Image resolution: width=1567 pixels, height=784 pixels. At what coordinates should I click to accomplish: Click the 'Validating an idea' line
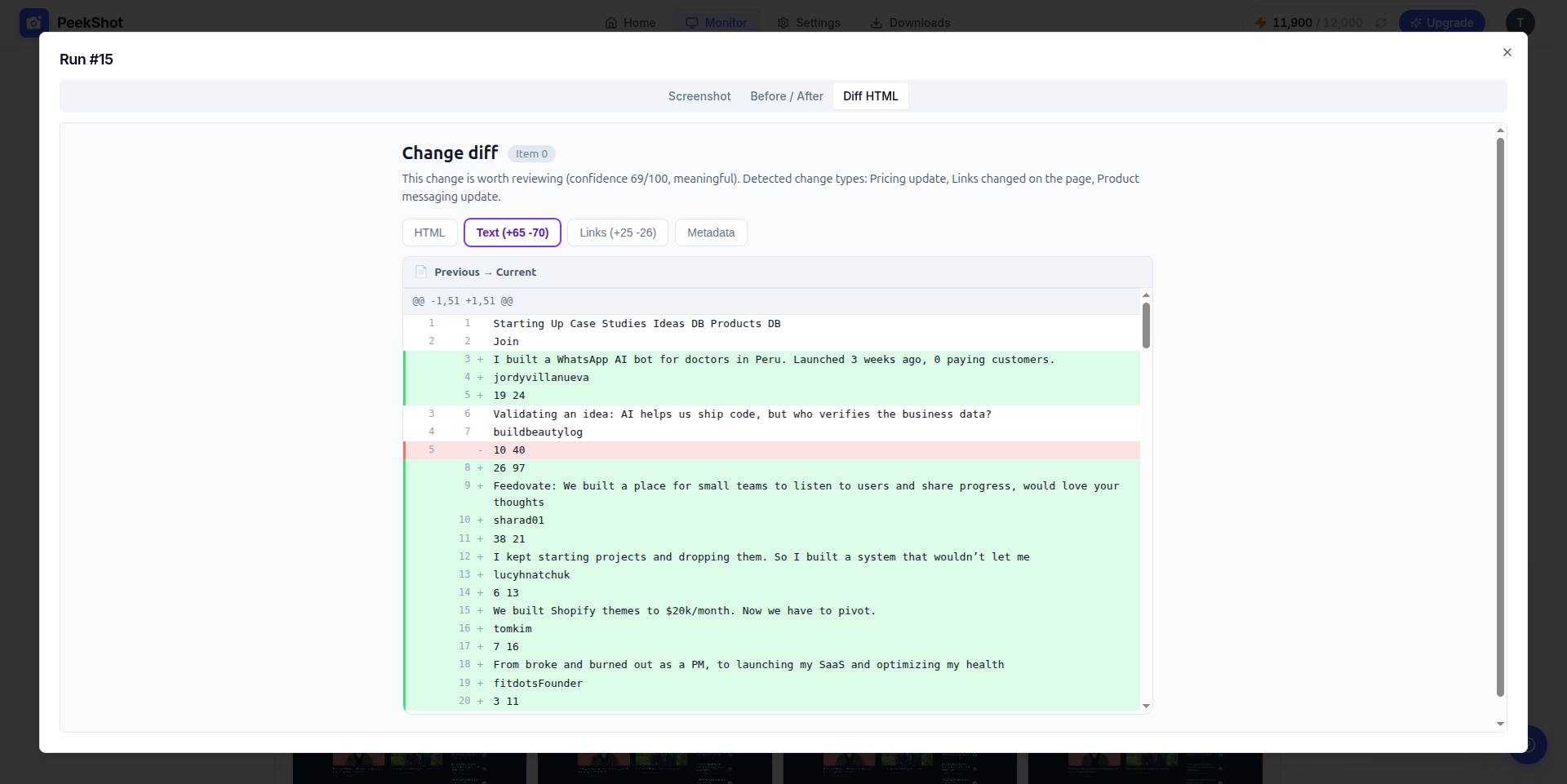tap(771, 414)
